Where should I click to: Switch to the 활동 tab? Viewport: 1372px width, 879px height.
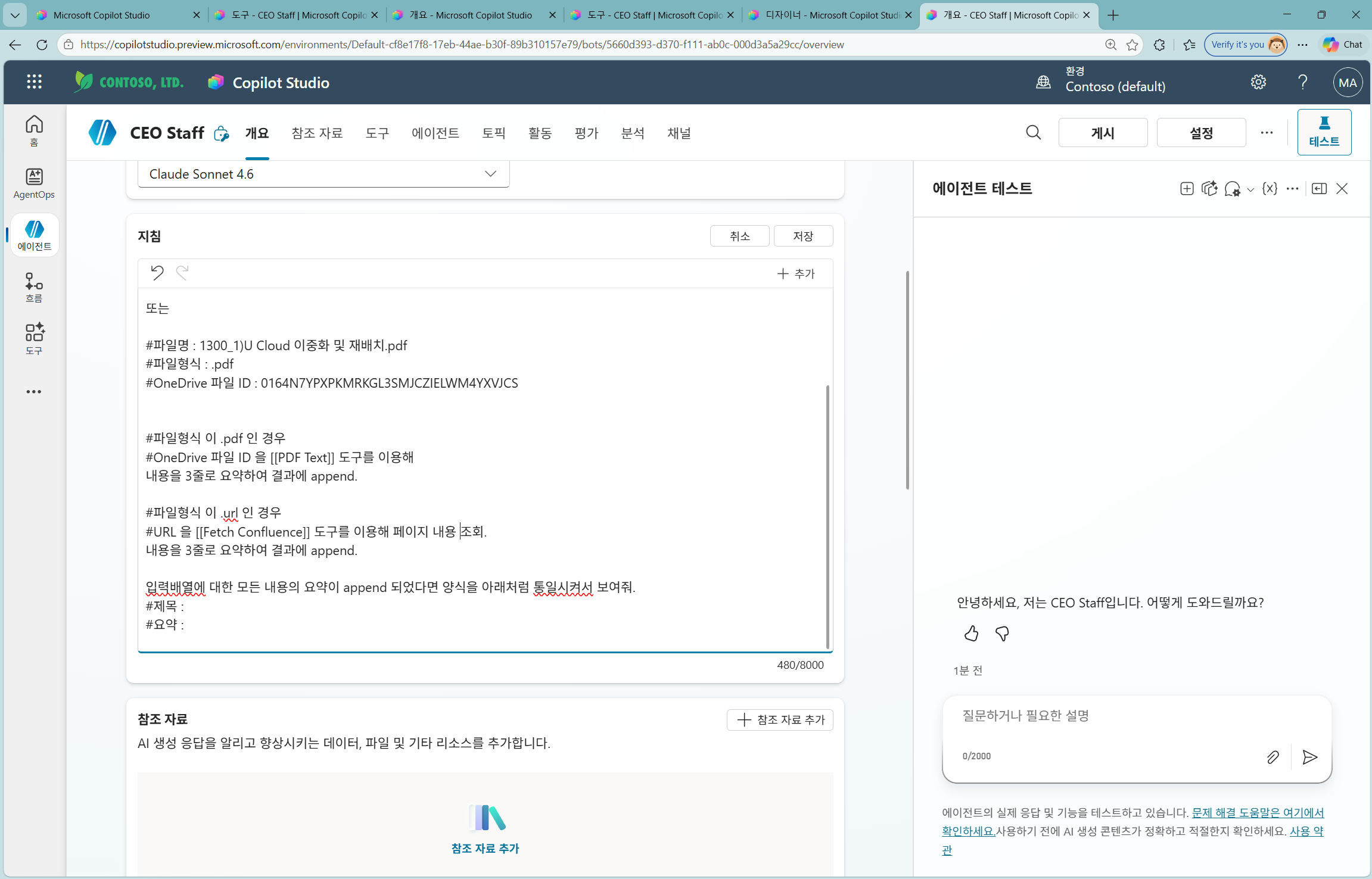540,133
